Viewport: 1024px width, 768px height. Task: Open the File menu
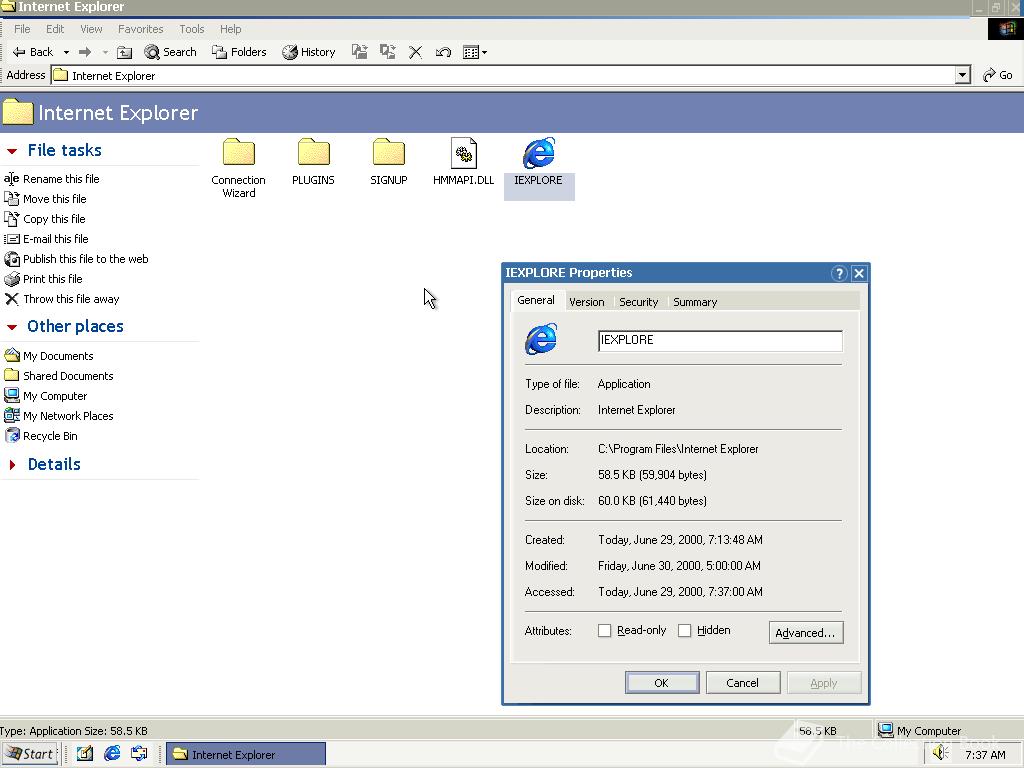[x=22, y=29]
